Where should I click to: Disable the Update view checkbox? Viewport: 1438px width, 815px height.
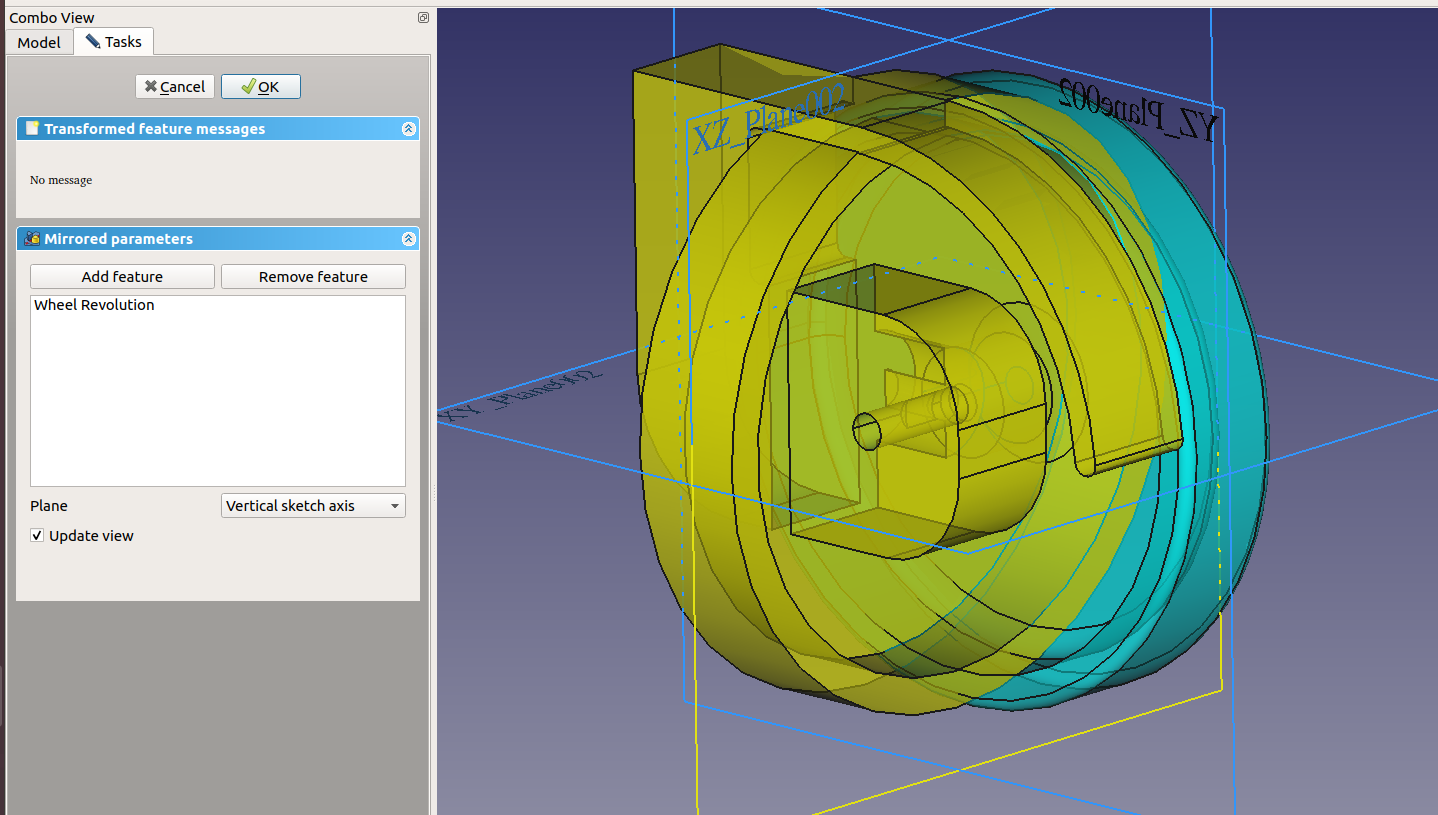pos(37,536)
